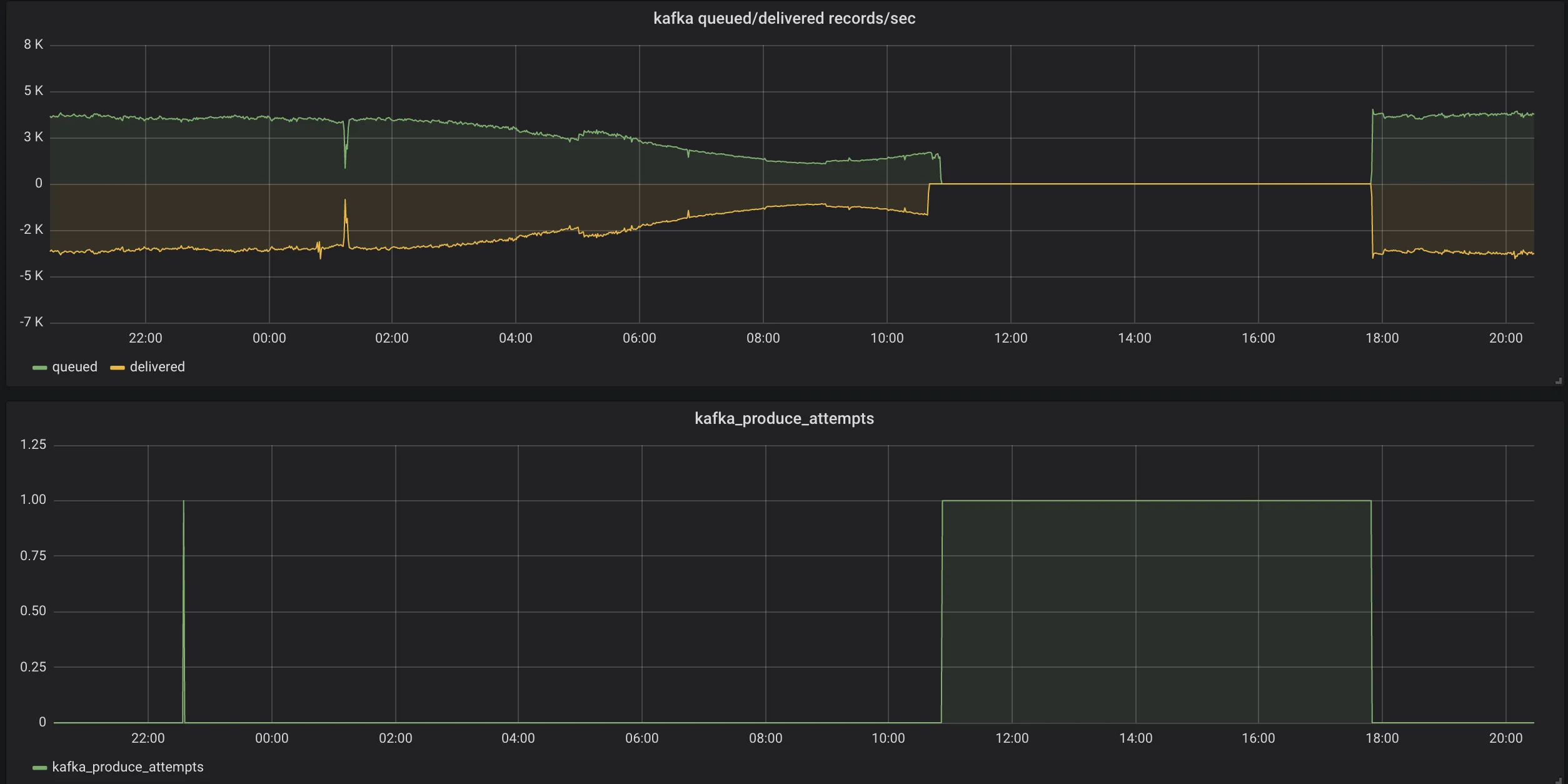Click the 8 K label on the top y-axis

tap(33, 44)
